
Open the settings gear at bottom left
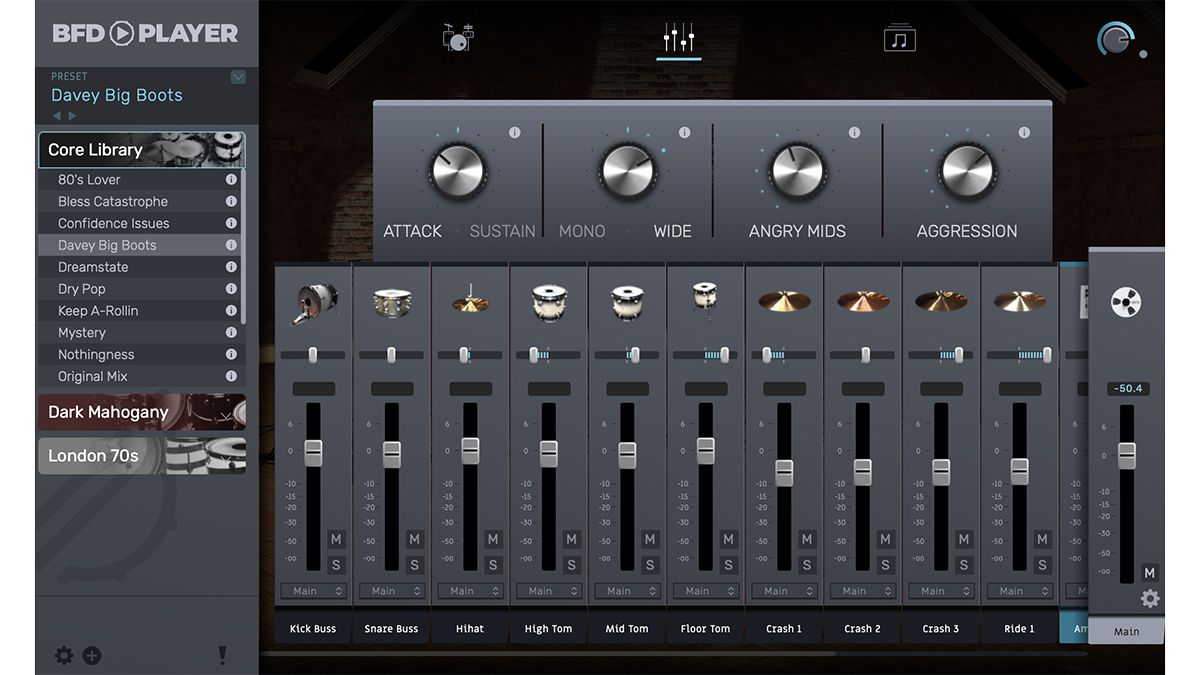(63, 656)
